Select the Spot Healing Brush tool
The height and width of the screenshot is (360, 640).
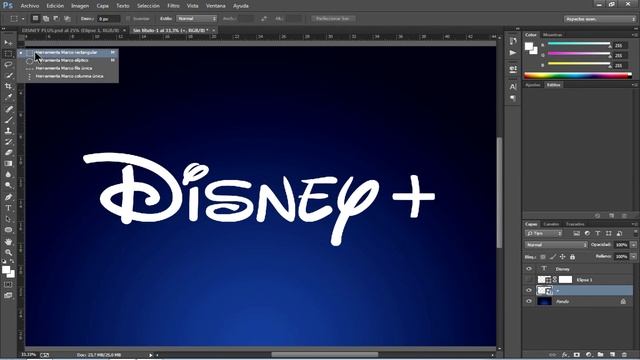(x=8, y=109)
